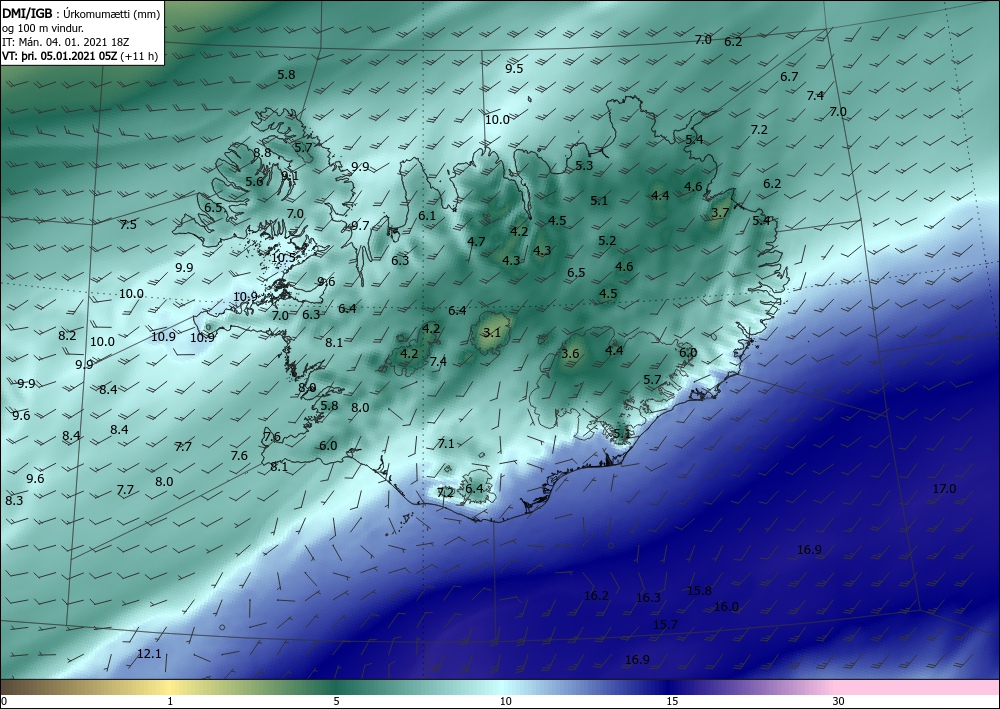Click the "10" label on the color scale

[505, 701]
